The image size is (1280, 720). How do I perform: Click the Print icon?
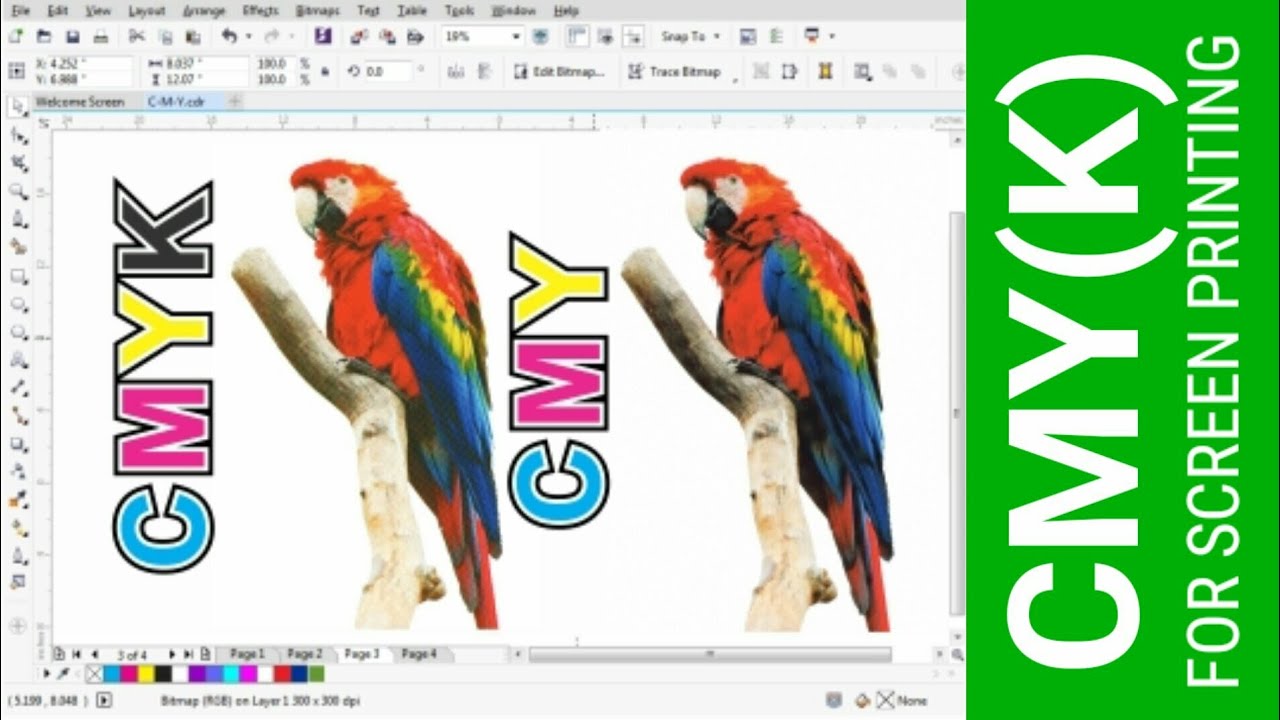tap(100, 36)
